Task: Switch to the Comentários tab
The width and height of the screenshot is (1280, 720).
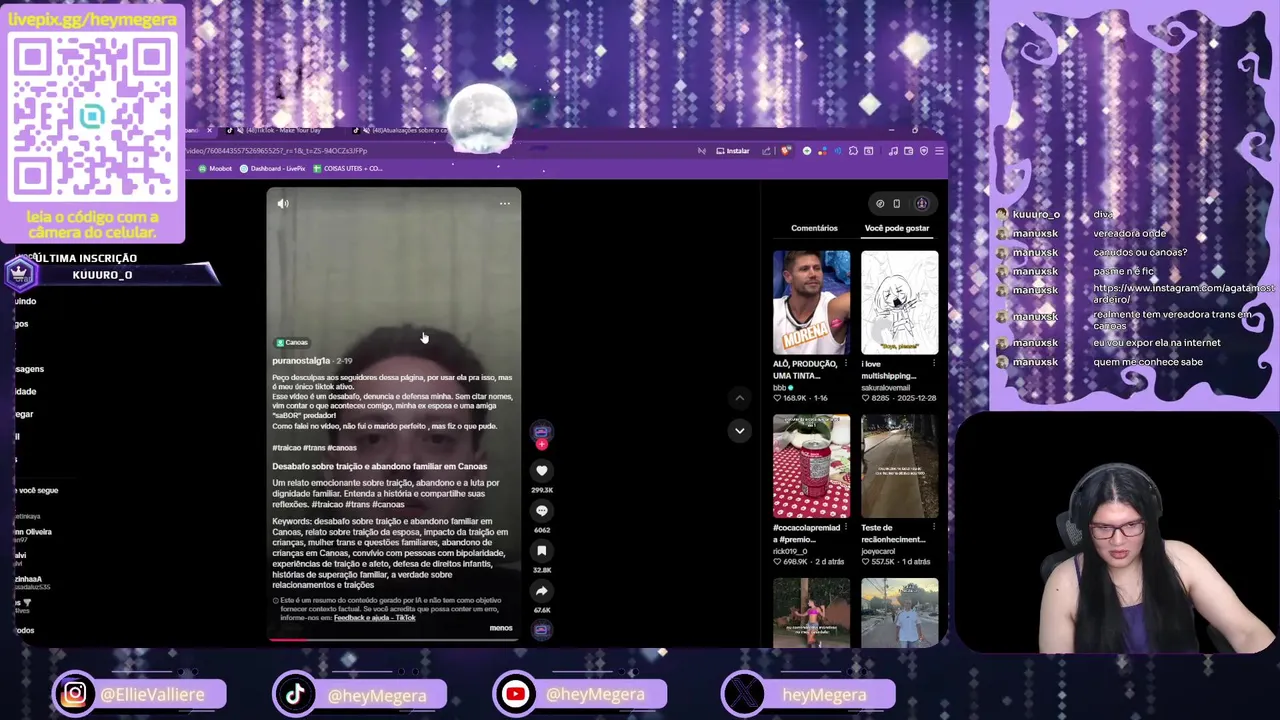Action: (x=814, y=228)
